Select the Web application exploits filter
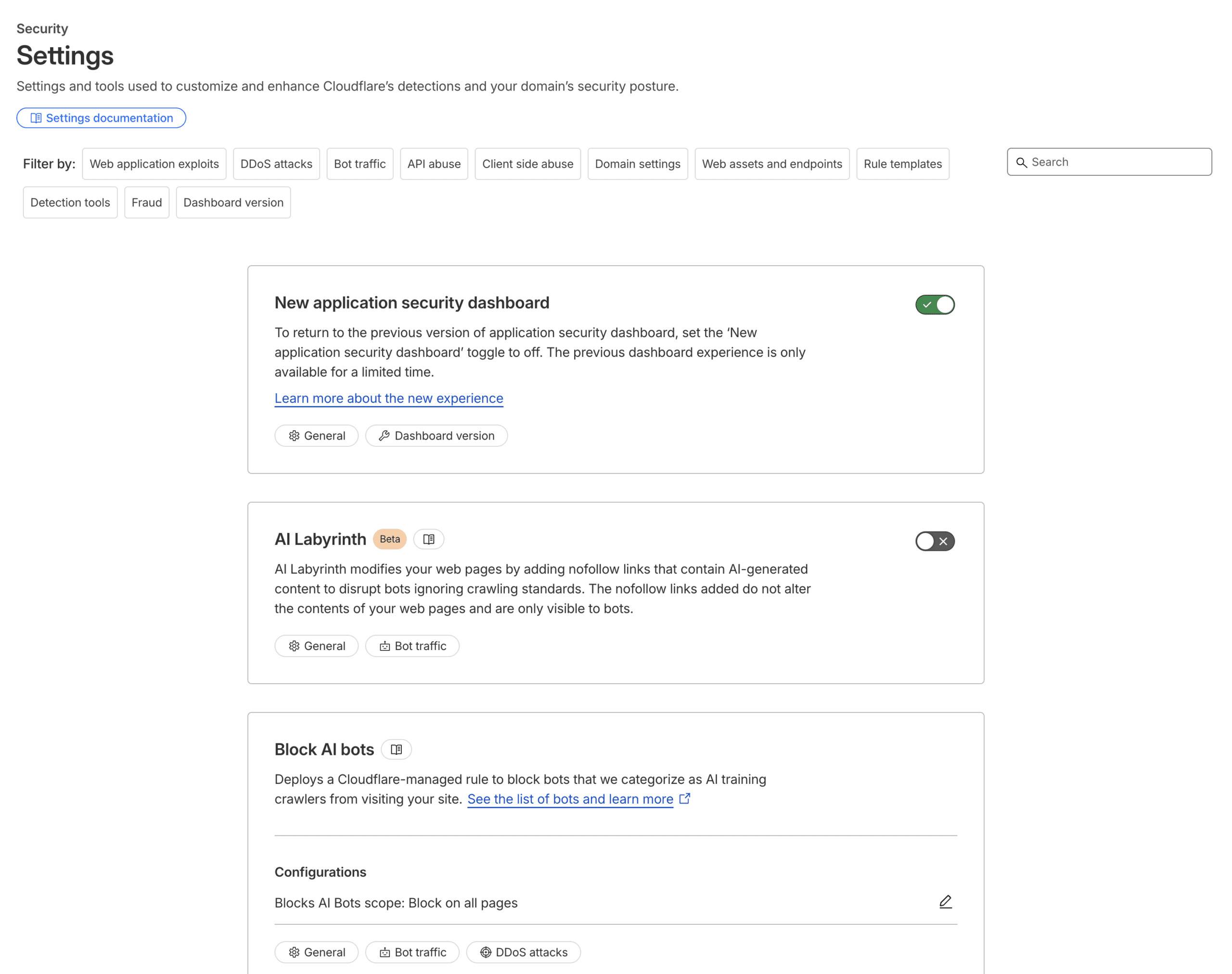 [x=154, y=164]
